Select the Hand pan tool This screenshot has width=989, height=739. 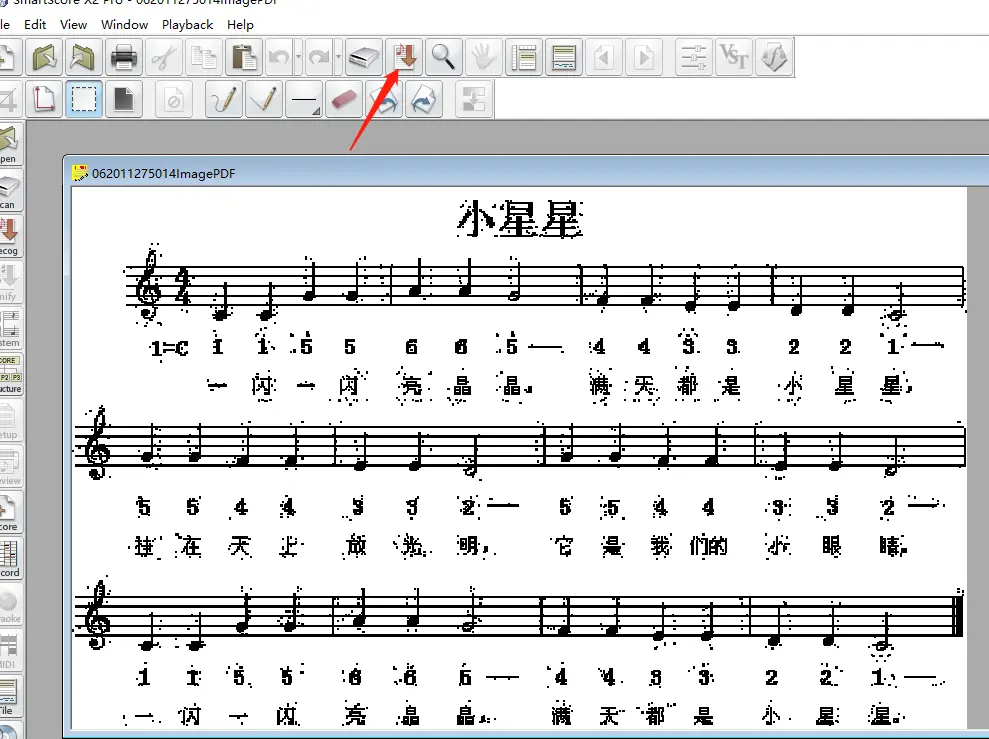[484, 57]
